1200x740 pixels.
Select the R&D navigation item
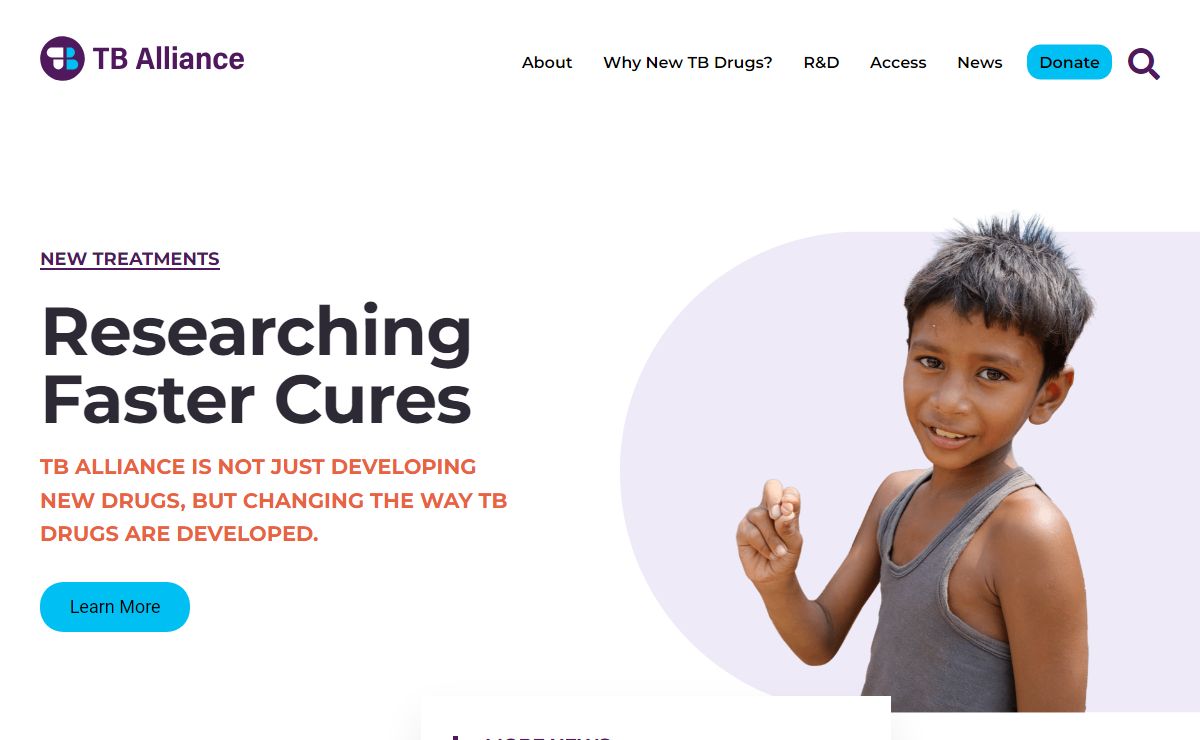pyautogui.click(x=821, y=62)
